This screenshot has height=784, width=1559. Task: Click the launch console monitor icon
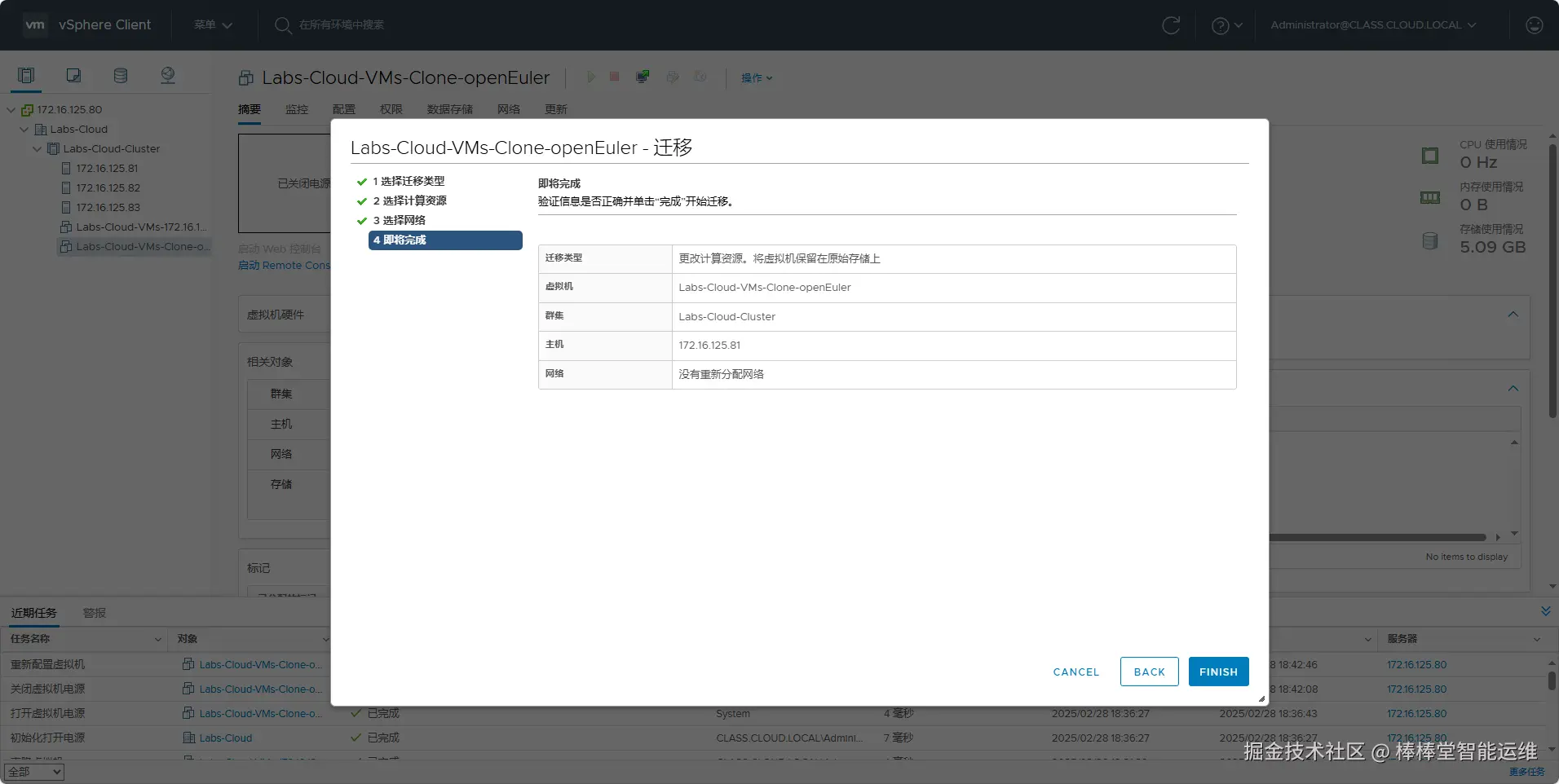coord(643,77)
